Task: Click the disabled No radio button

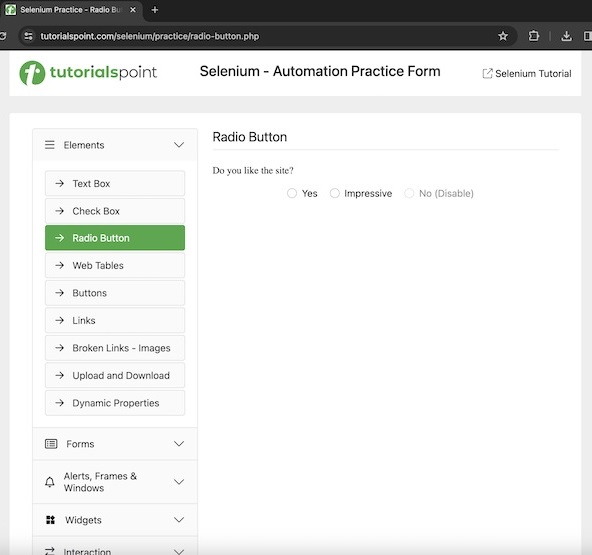Action: click(409, 193)
